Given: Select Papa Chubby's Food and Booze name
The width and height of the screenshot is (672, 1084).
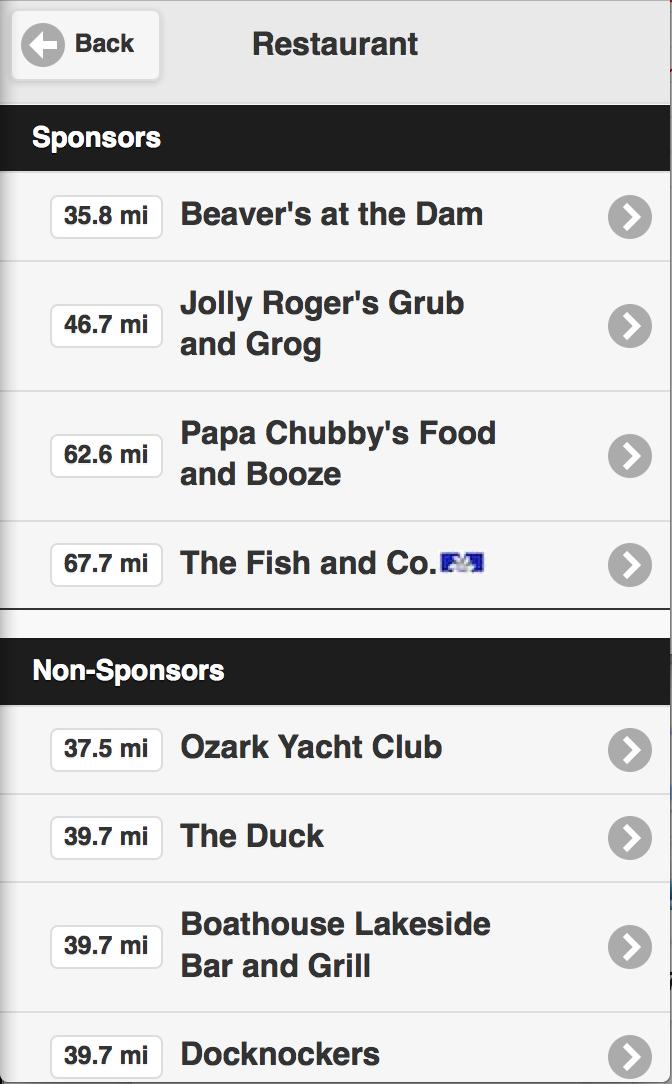Looking at the screenshot, I should 337,454.
